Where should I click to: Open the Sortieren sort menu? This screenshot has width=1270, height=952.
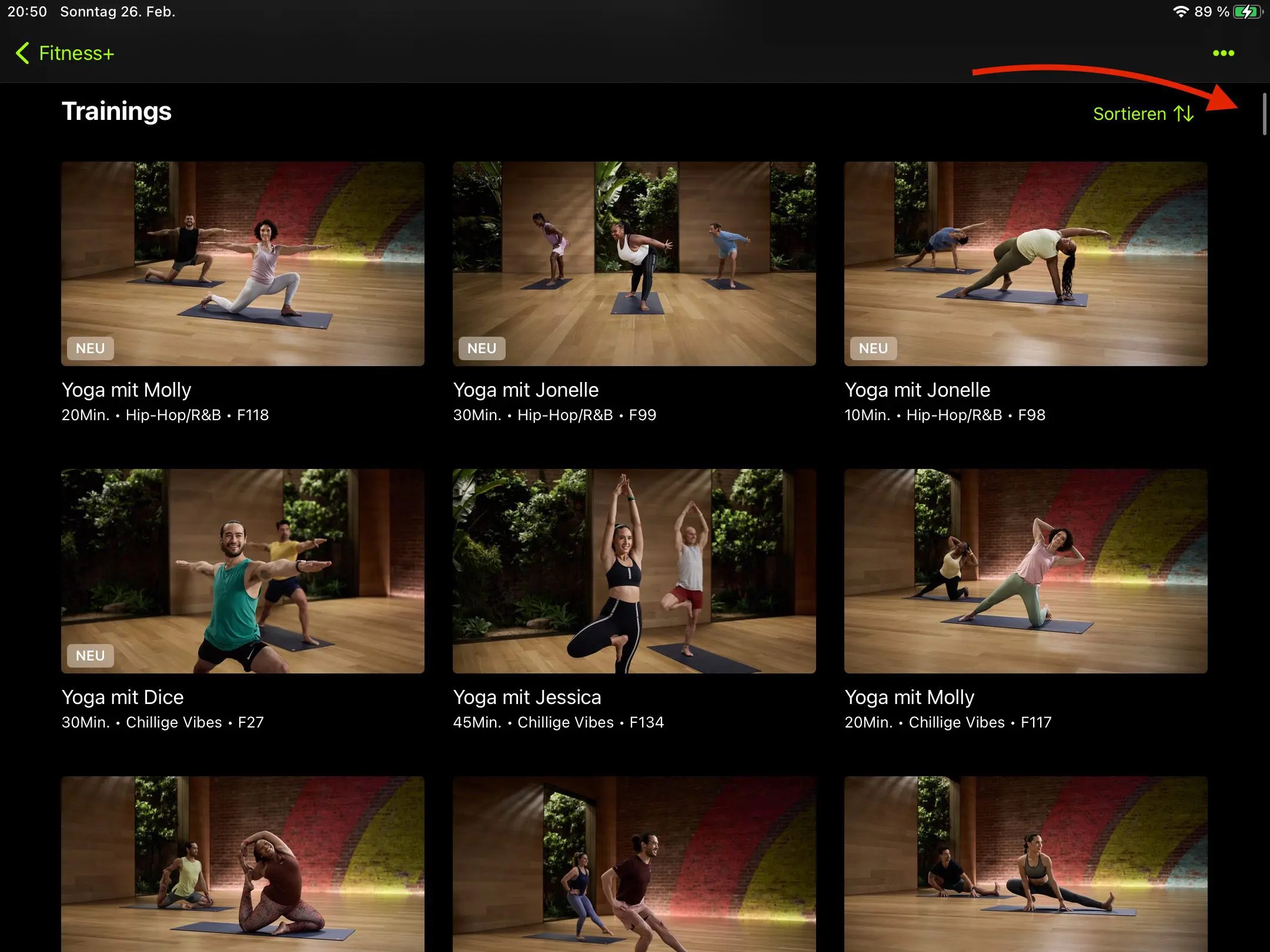[1129, 113]
